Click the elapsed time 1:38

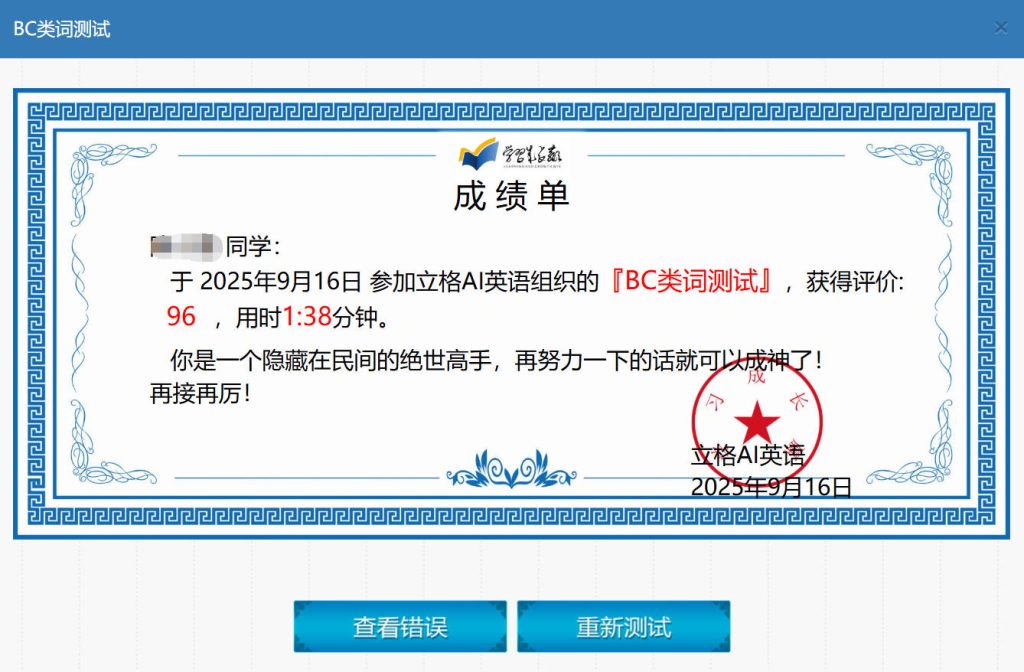coord(307,318)
